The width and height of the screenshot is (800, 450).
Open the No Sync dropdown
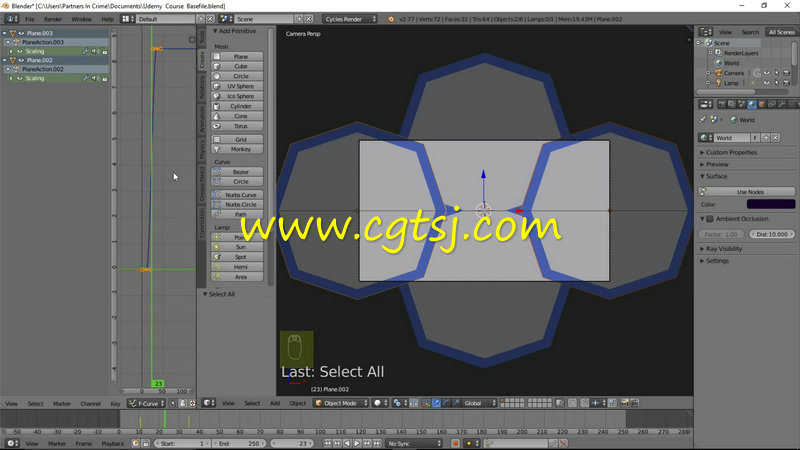coord(413,443)
